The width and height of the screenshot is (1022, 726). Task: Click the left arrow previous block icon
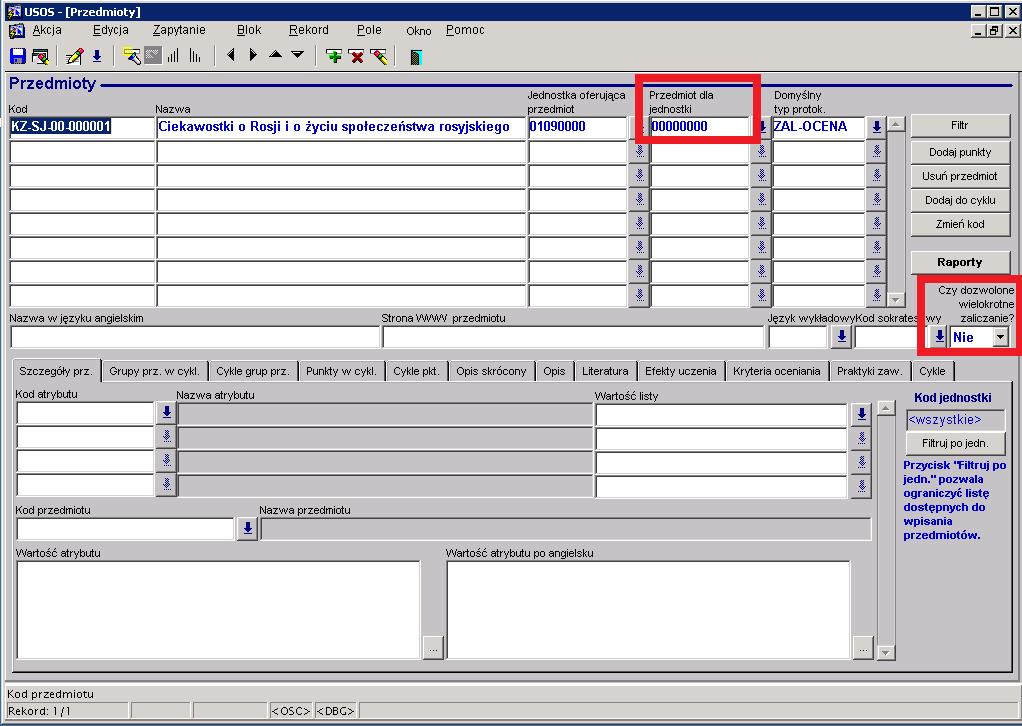pos(231,55)
